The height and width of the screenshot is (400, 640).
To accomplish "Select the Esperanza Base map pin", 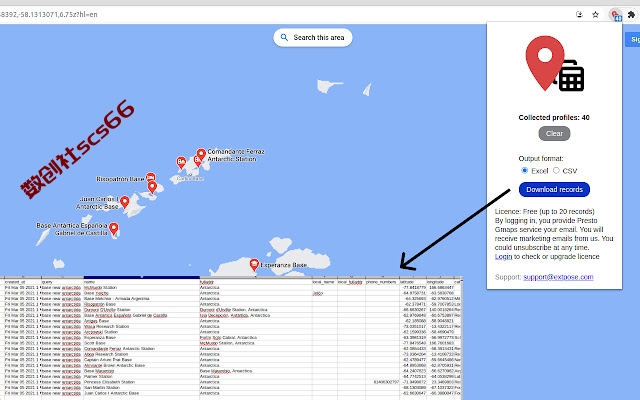I will pyautogui.click(x=254, y=265).
